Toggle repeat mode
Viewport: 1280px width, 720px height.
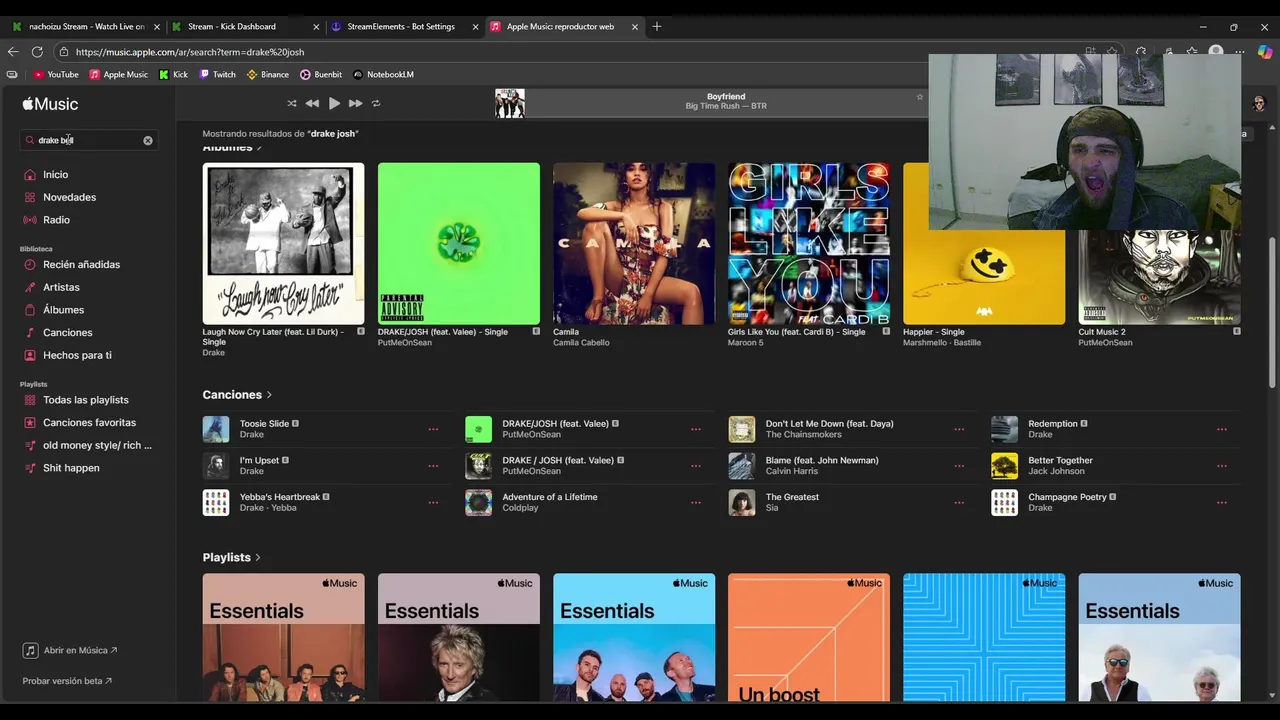pyautogui.click(x=376, y=103)
